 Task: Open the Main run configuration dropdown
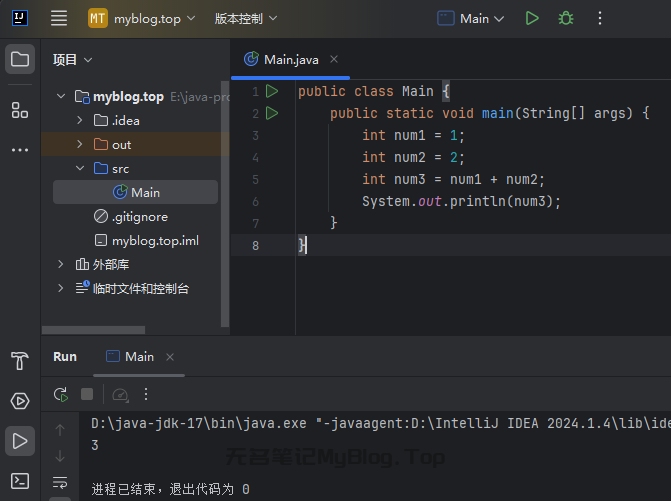tap(471, 19)
